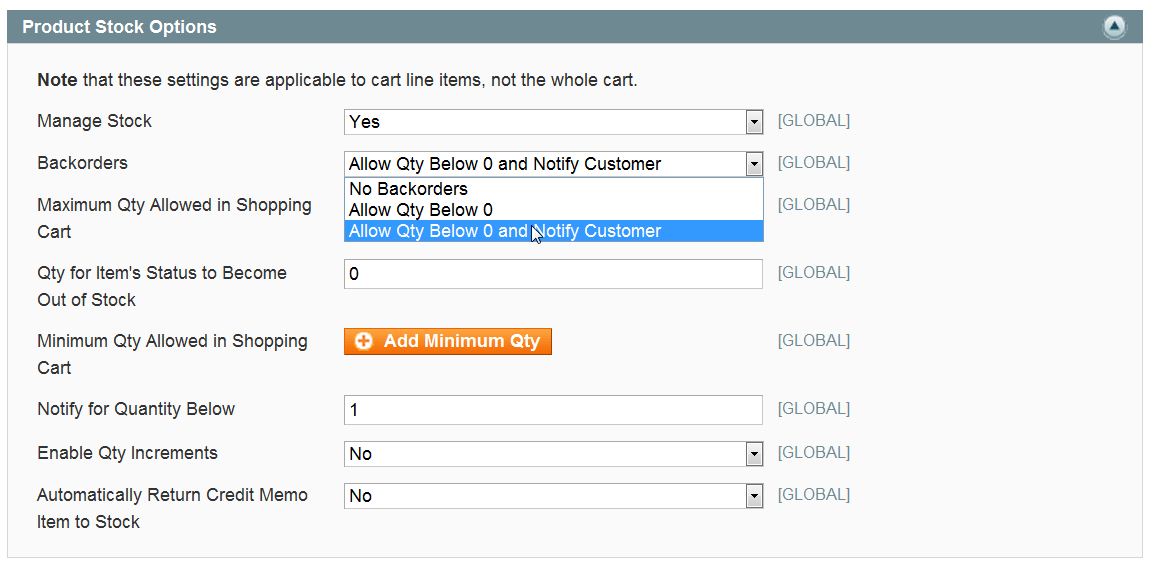This screenshot has height=562, width=1154.
Task: Click the Manage Stock dropdown arrow
Action: (754, 122)
